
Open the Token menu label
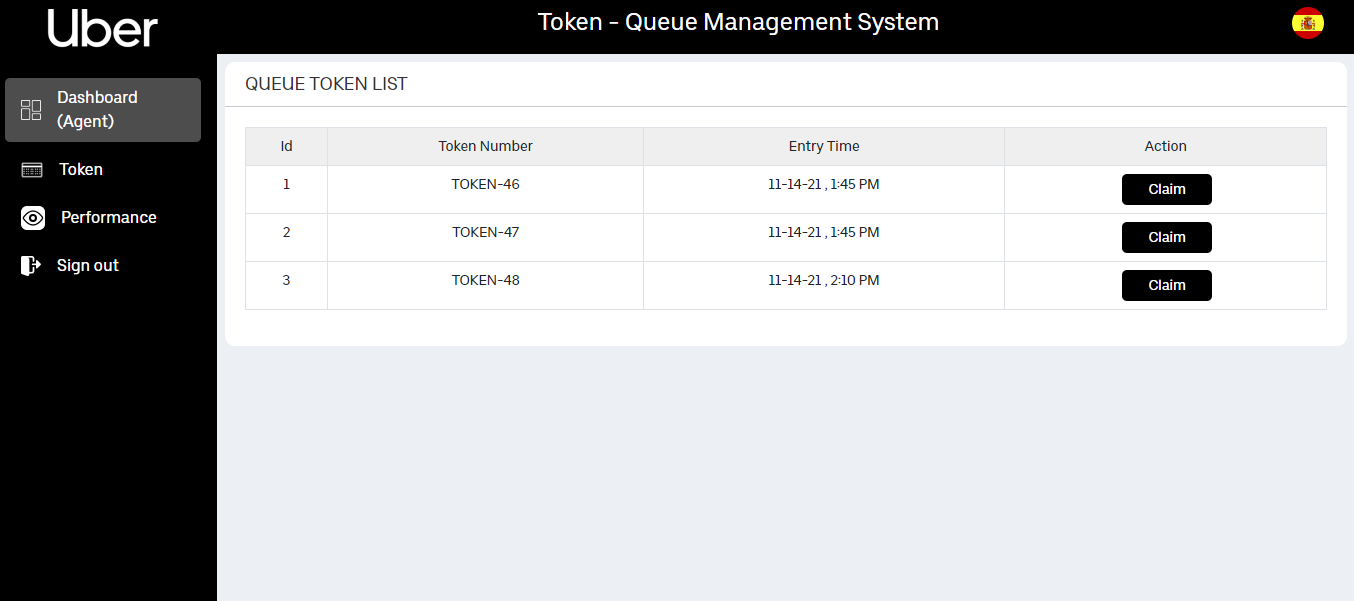coord(81,170)
